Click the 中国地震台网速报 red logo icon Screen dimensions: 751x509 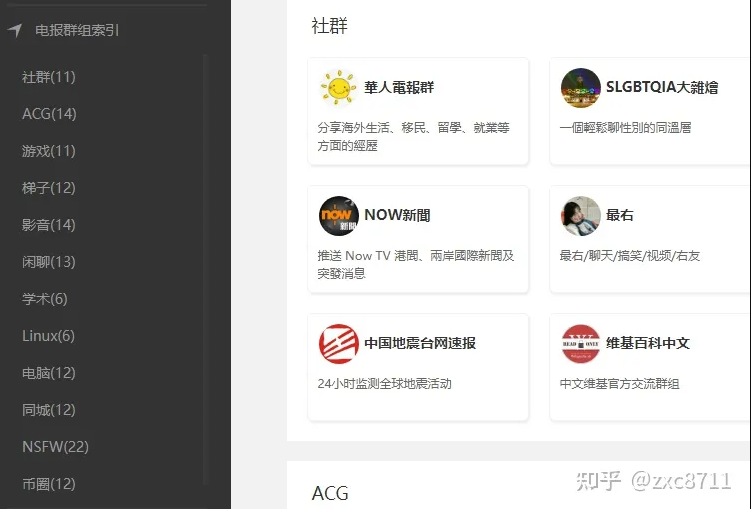coord(339,344)
